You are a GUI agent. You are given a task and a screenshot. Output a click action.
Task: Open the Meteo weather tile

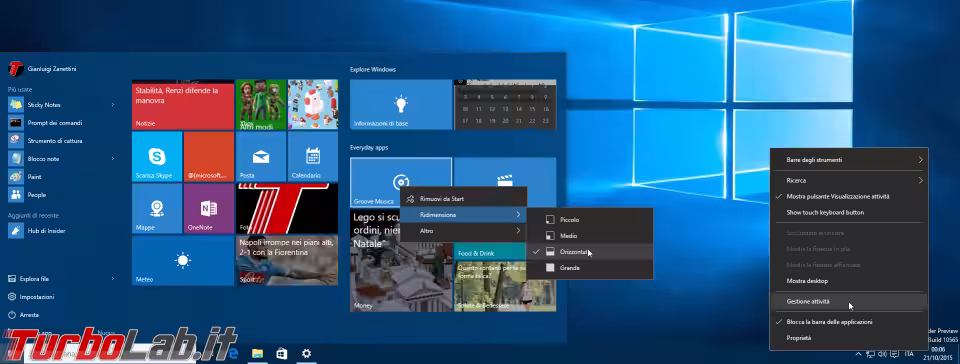tap(183, 261)
